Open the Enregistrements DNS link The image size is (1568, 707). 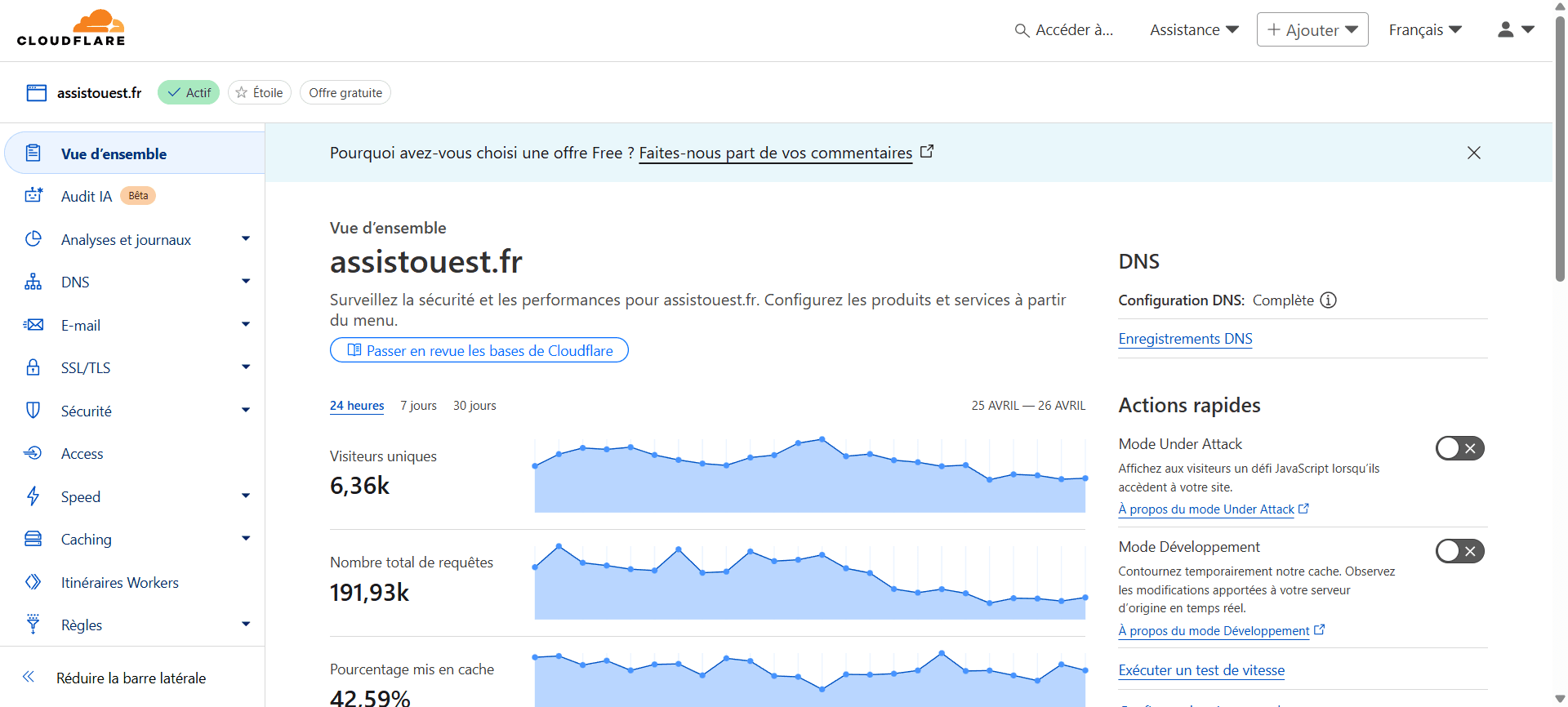1185,339
